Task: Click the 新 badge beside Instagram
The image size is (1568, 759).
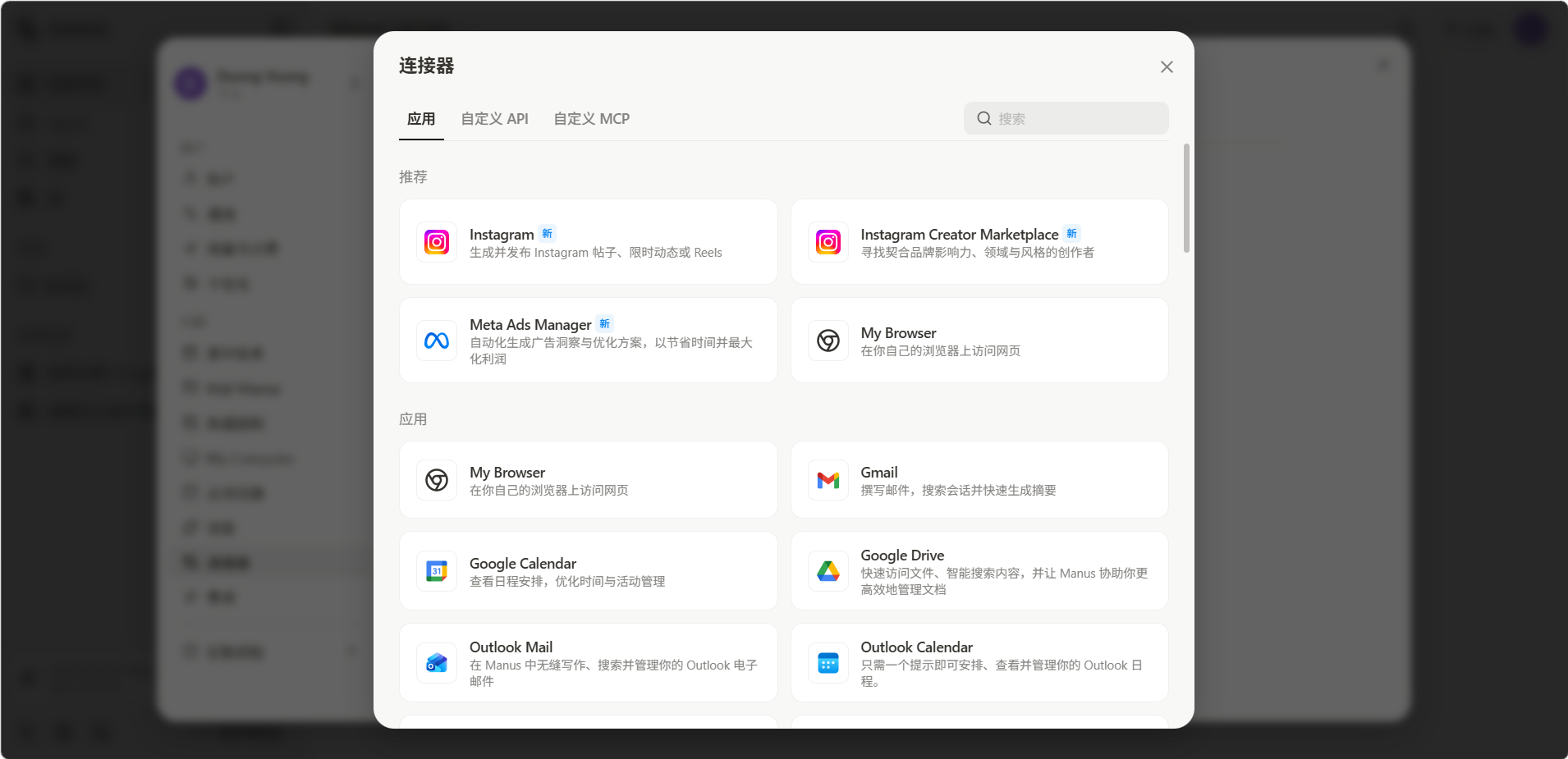Action: [x=548, y=234]
